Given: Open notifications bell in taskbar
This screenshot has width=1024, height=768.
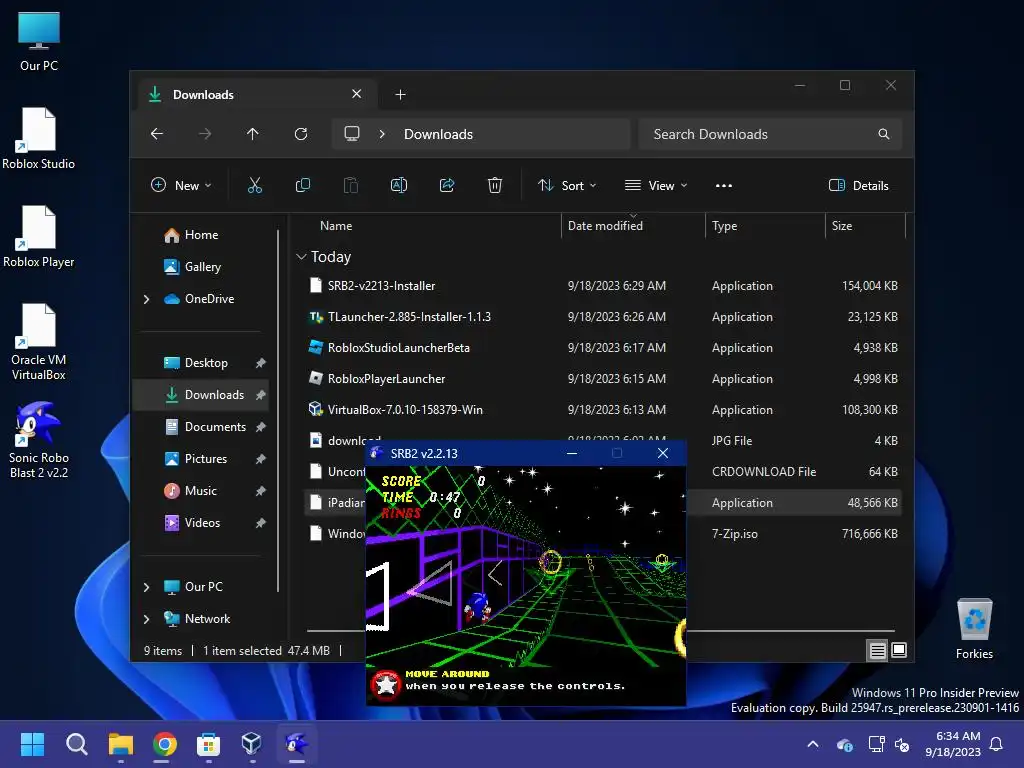Looking at the screenshot, I should [x=997, y=744].
